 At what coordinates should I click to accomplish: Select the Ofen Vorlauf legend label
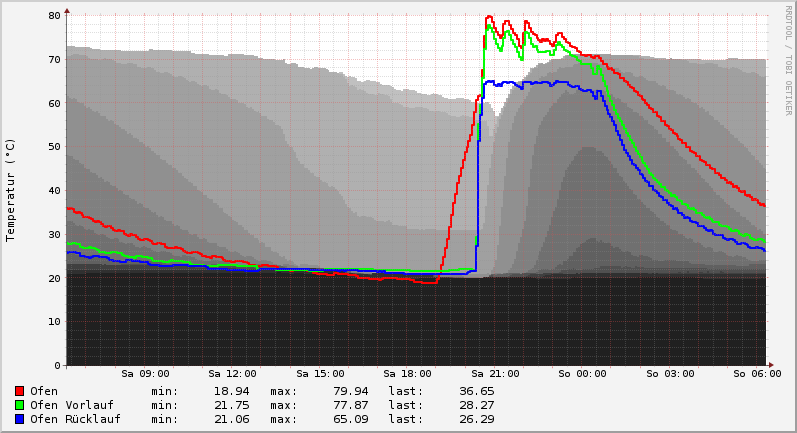tap(71, 405)
